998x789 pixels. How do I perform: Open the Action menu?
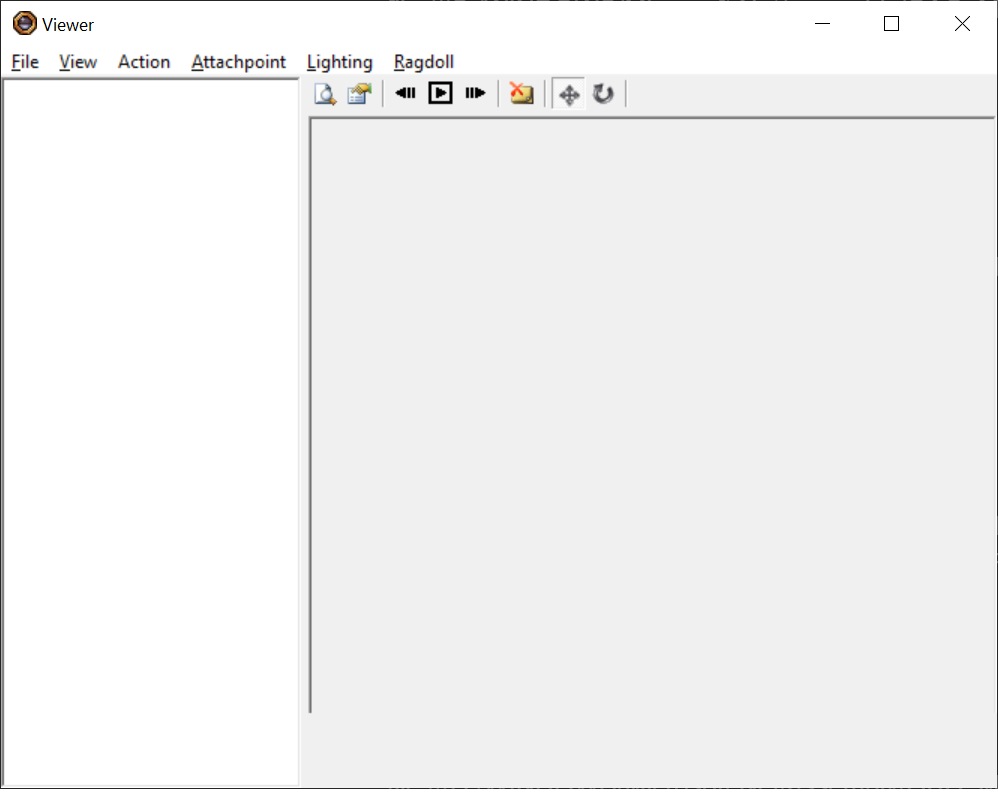click(x=144, y=62)
